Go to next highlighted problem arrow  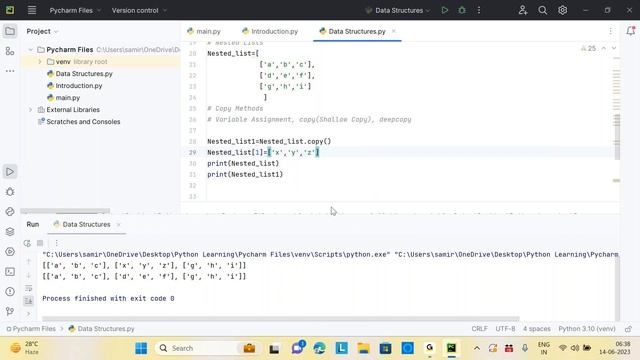tap(613, 48)
